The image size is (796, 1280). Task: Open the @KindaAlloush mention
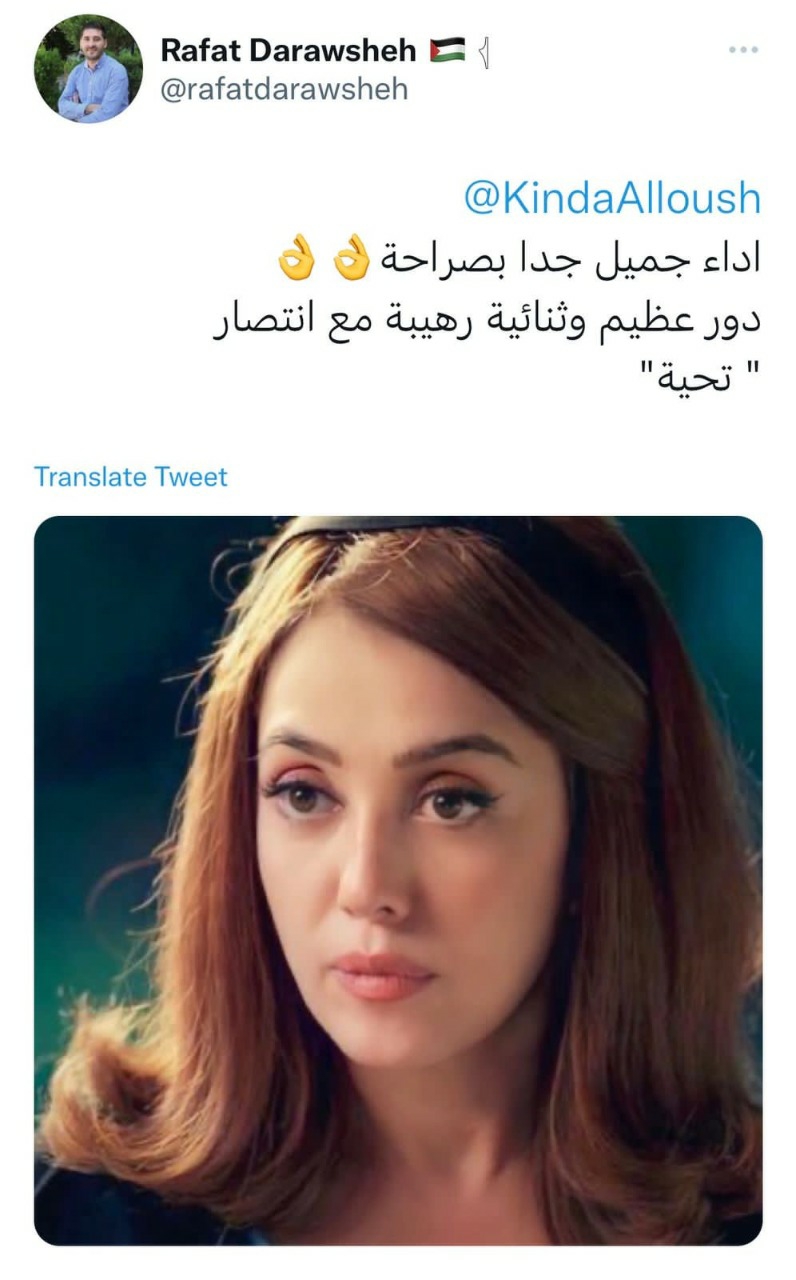(x=612, y=198)
